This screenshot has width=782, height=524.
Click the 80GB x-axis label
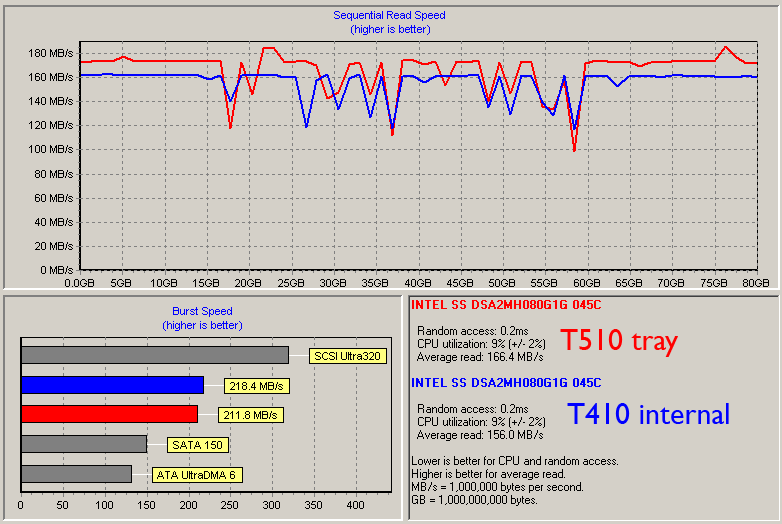coord(756,283)
